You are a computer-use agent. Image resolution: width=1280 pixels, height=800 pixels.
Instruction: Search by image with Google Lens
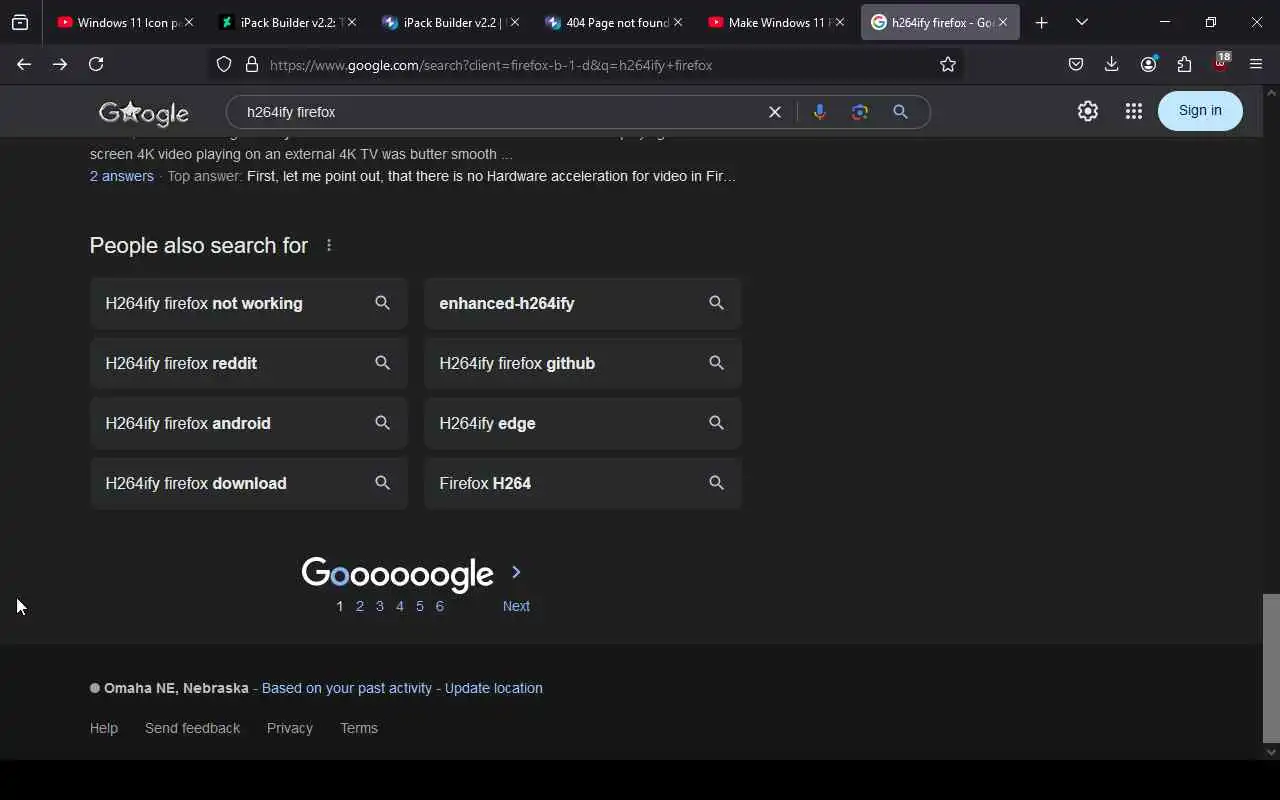pos(860,112)
